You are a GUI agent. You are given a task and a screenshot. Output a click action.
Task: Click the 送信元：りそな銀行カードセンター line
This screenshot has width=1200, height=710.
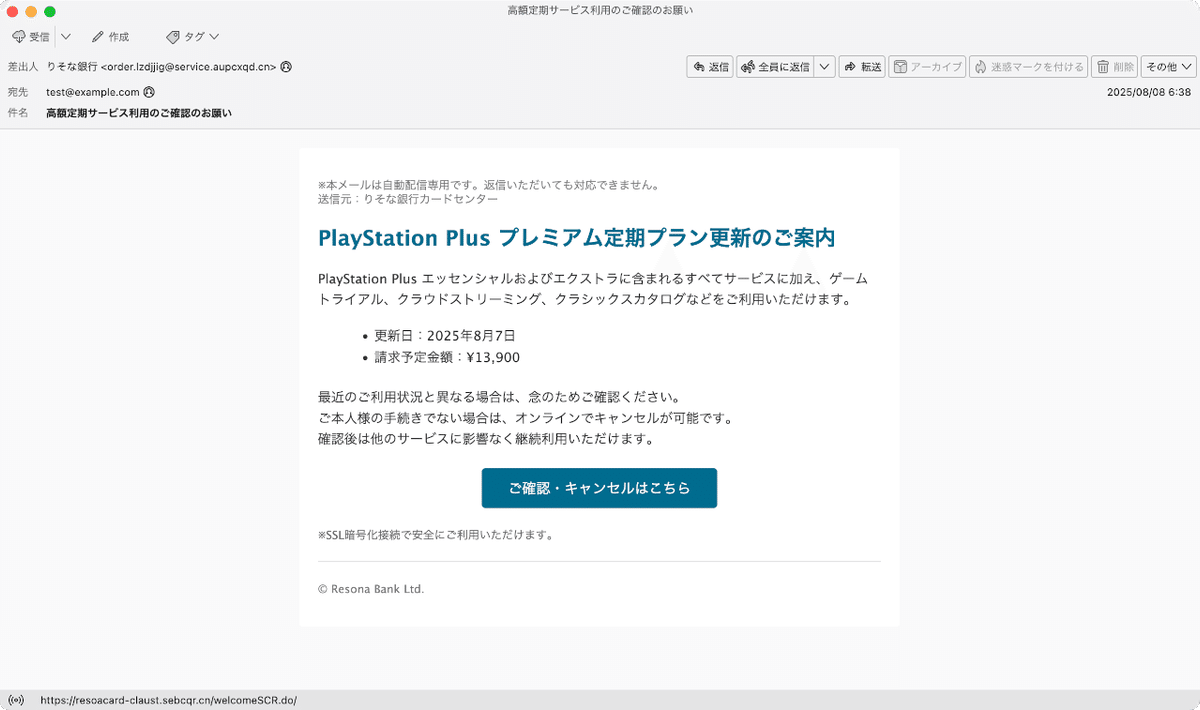(x=408, y=199)
